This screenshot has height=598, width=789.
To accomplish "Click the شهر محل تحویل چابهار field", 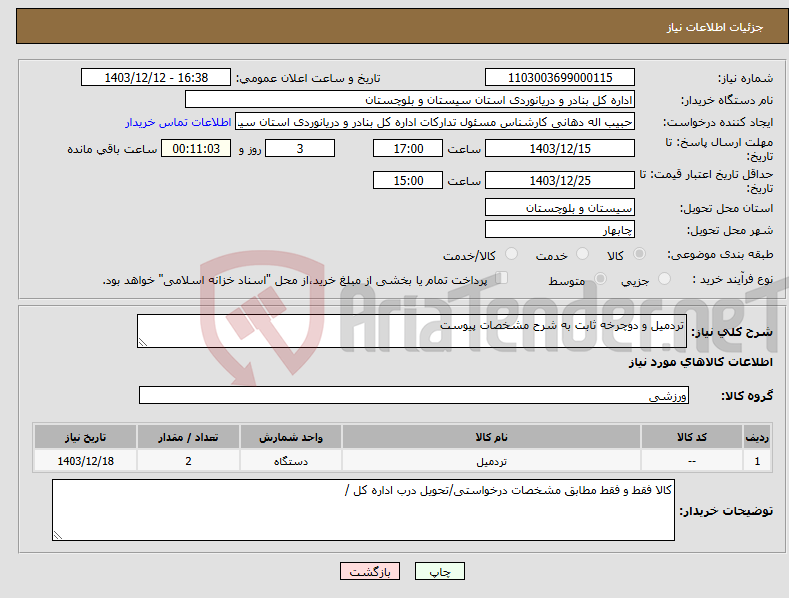I will pos(560,230).
